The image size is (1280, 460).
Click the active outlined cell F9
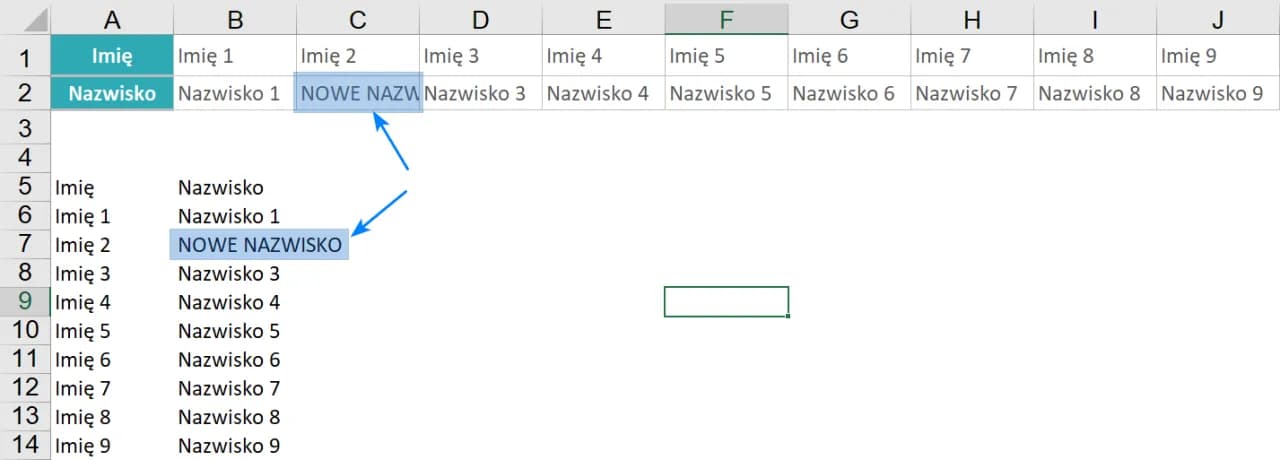[x=726, y=302]
